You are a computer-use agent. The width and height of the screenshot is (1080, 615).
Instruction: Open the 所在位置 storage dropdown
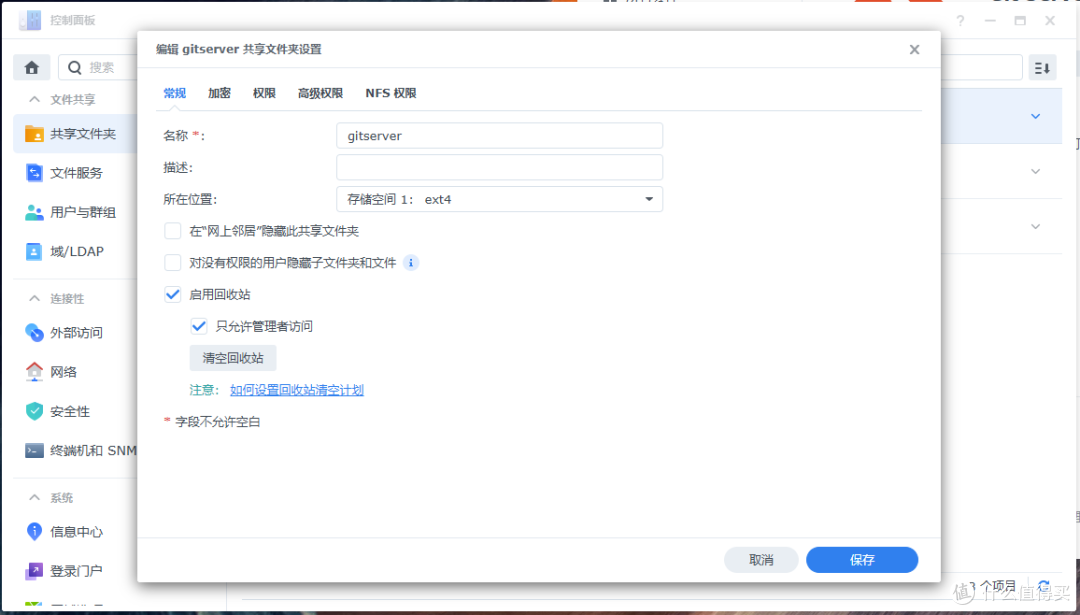point(499,199)
